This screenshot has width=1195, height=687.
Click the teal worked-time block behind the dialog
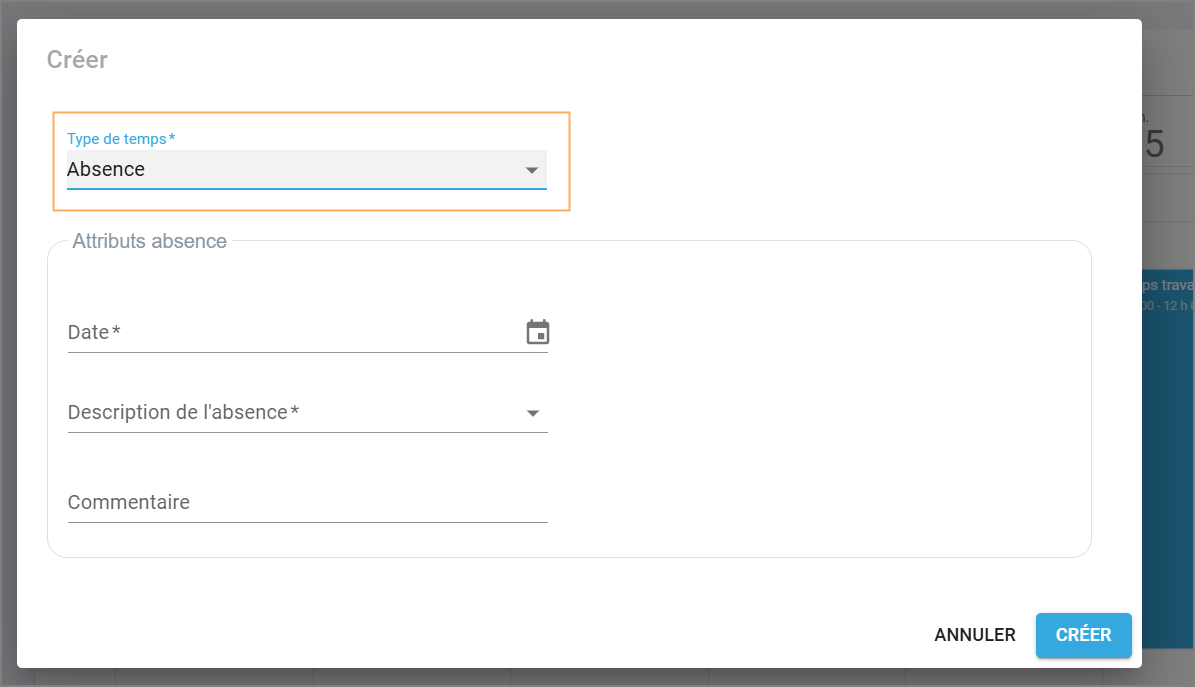(x=1167, y=450)
